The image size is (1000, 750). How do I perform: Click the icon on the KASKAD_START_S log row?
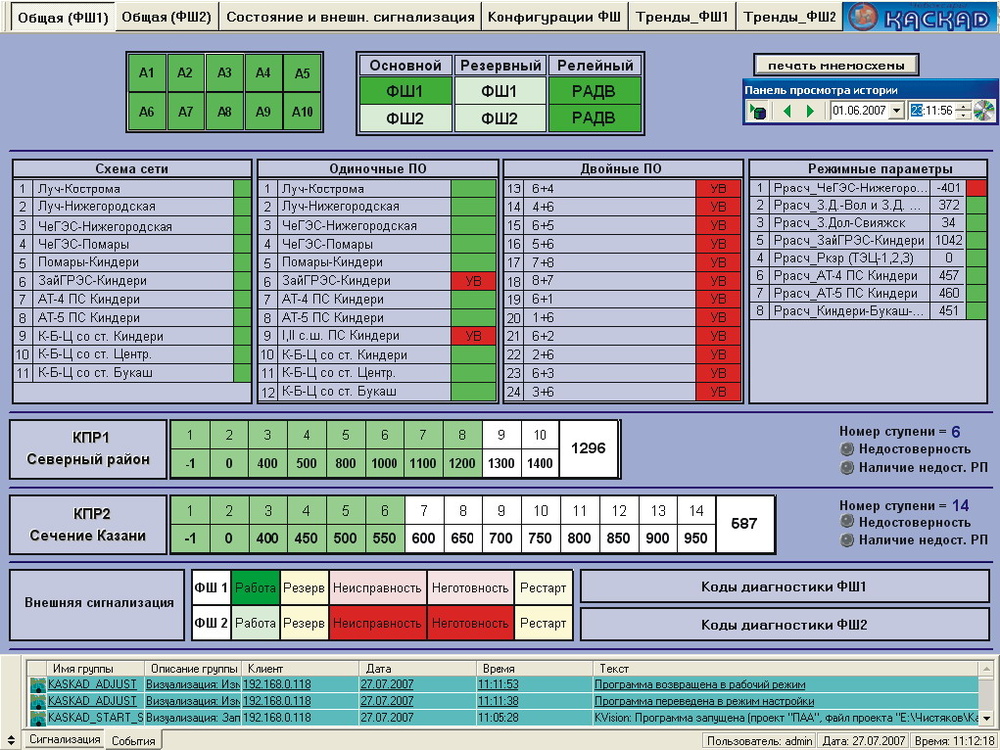point(38,717)
